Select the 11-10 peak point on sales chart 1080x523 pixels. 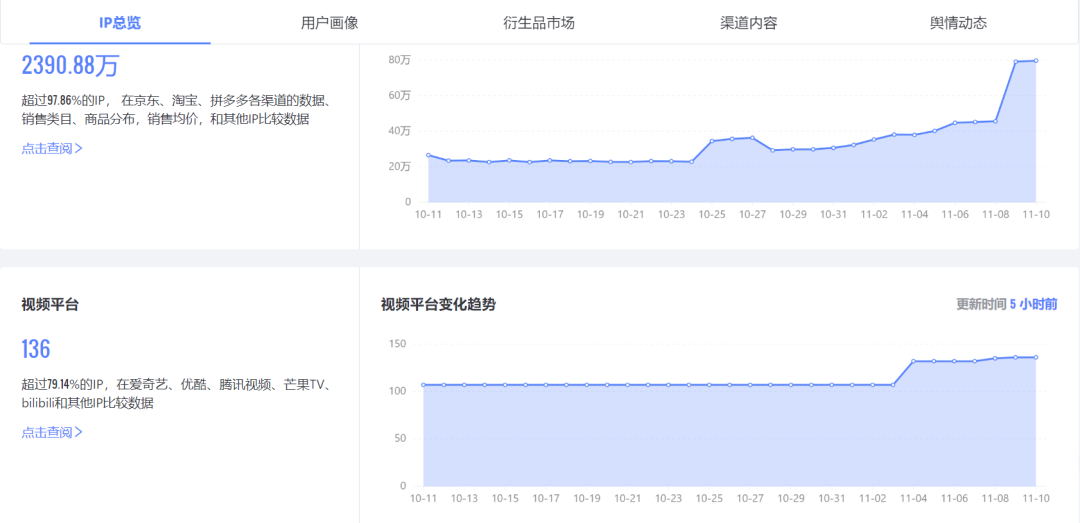click(x=1036, y=61)
